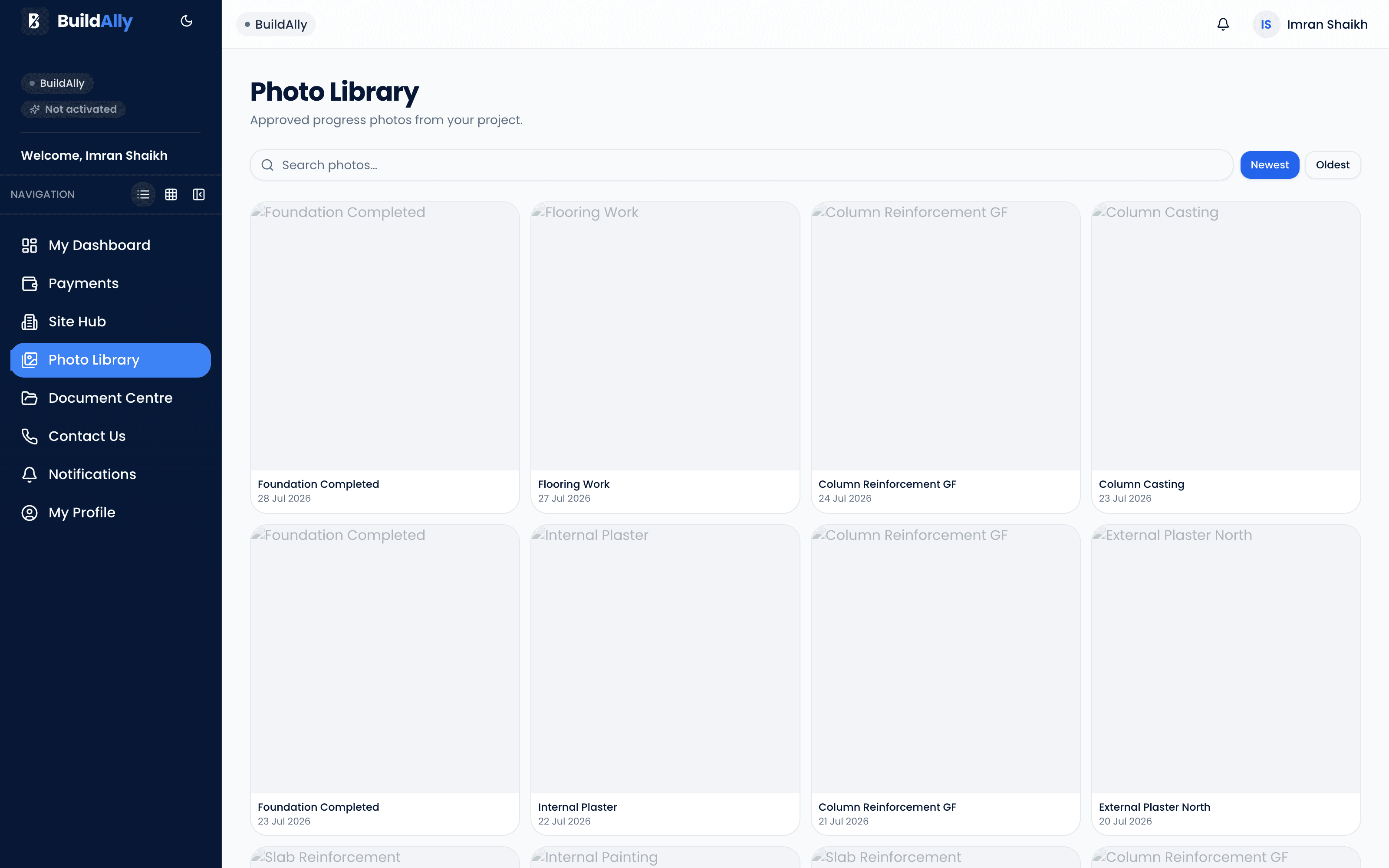The image size is (1389, 868).
Task: Click into the Search photos field
Action: [741, 165]
